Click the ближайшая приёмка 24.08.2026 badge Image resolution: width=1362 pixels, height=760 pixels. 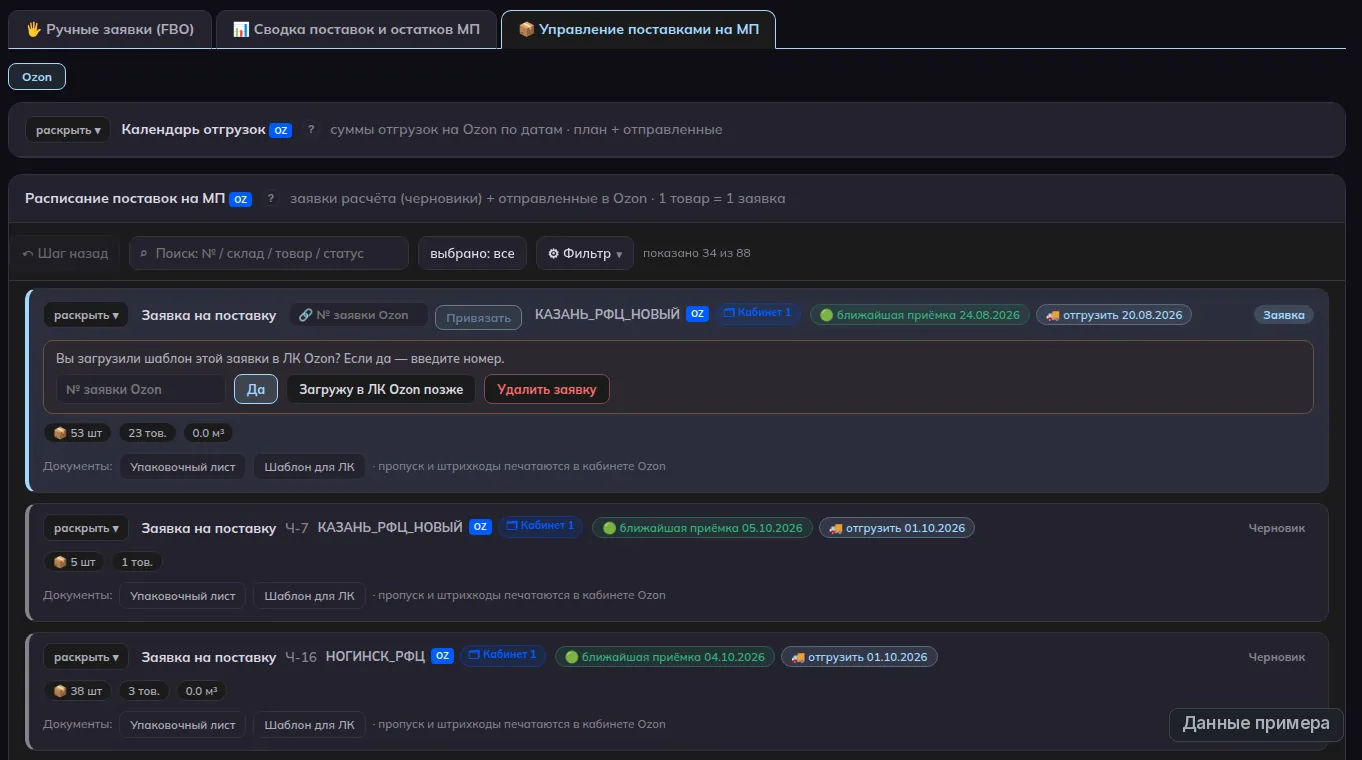pos(920,315)
